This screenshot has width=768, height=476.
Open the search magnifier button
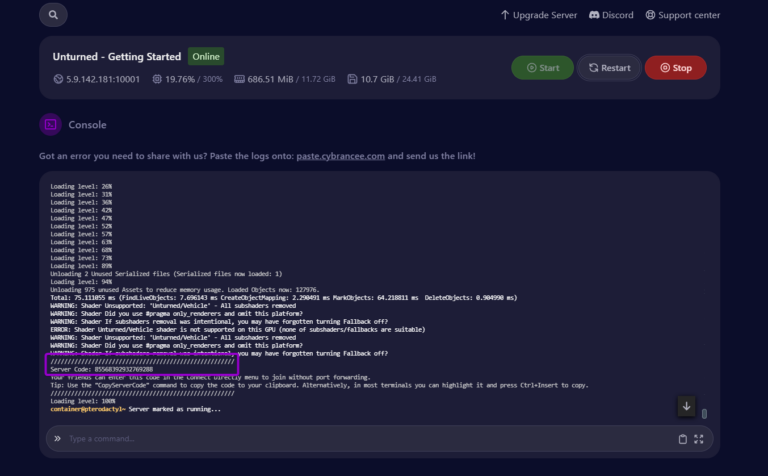point(53,15)
